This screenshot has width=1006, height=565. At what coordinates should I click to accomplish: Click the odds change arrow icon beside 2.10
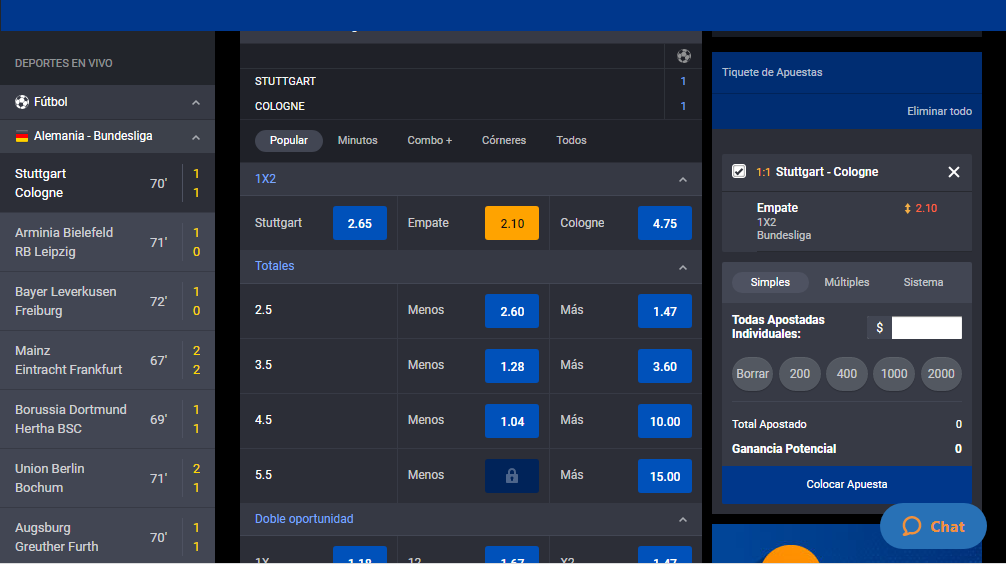click(x=907, y=208)
